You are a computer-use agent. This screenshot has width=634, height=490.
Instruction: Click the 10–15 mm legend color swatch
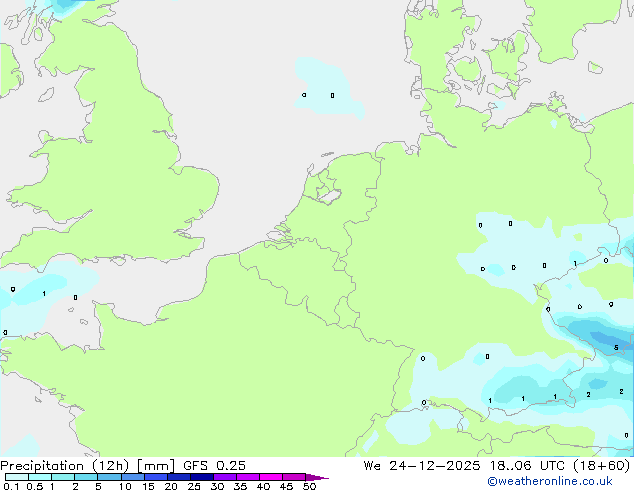tap(133, 477)
